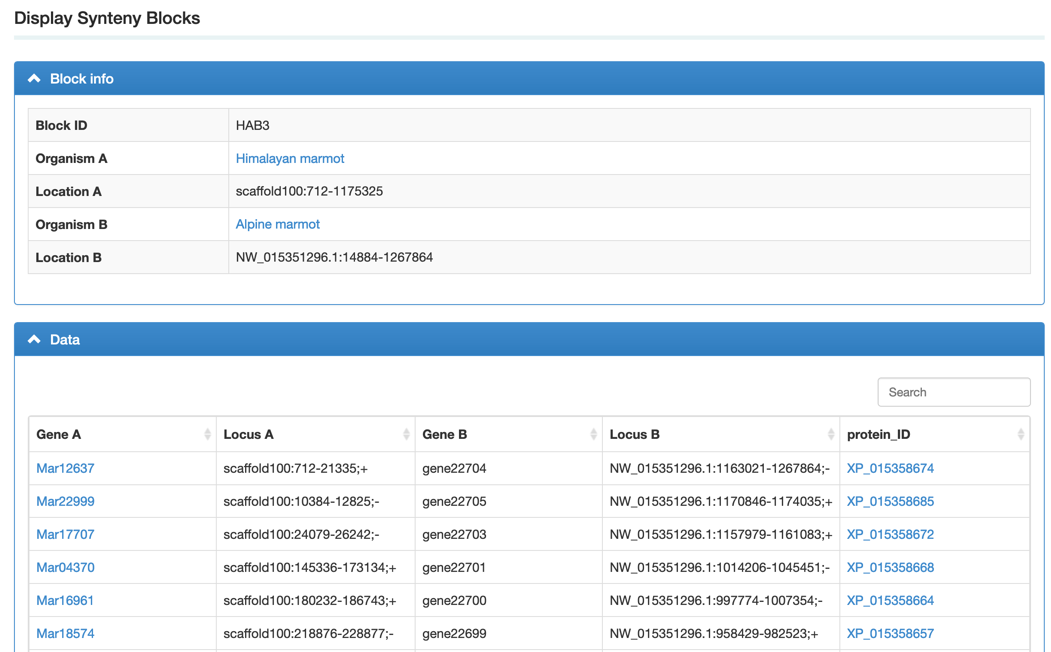Open the Alpine marmot organism link

click(x=278, y=224)
